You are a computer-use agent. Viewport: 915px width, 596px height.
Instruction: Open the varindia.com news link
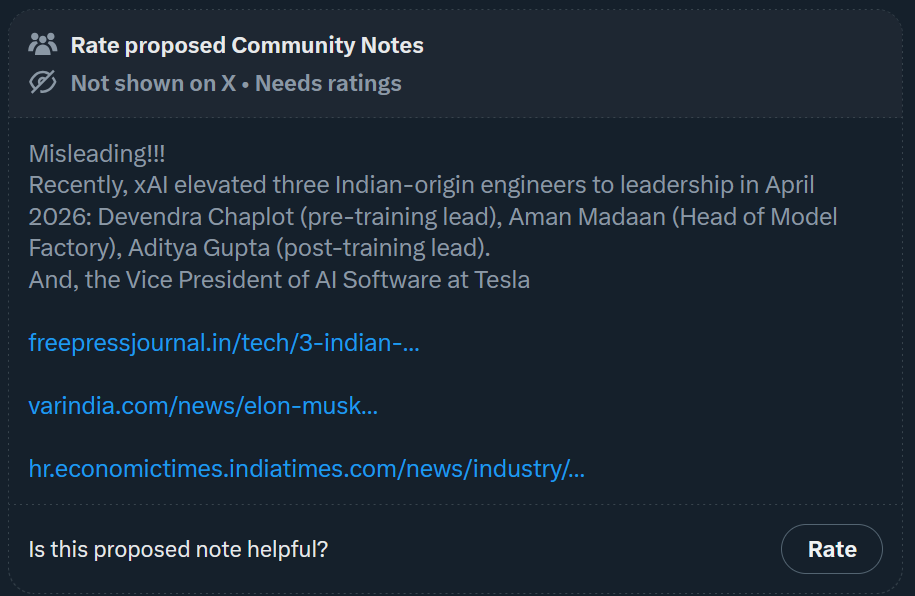point(203,406)
